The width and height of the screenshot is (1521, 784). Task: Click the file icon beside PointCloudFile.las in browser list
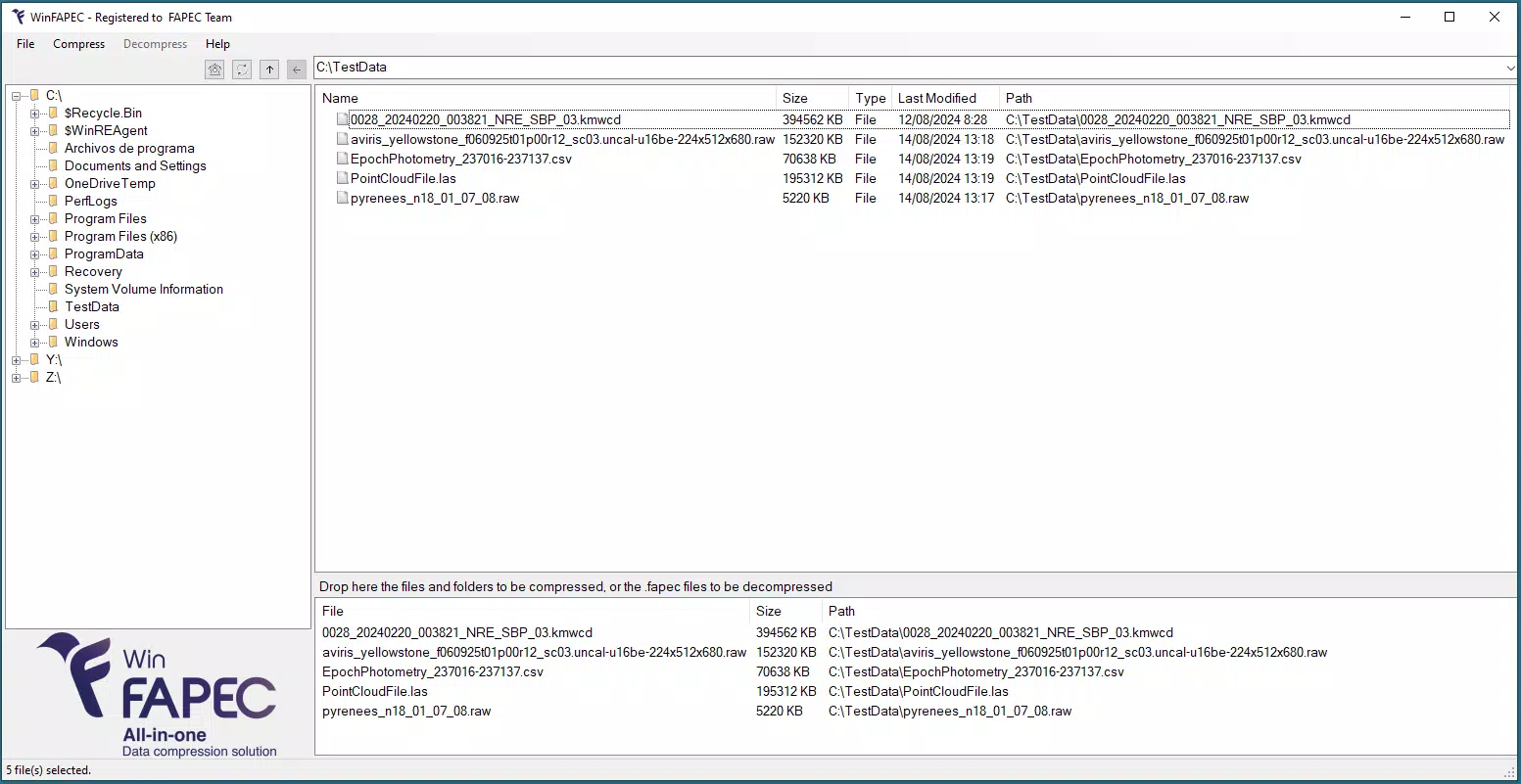[343, 178]
